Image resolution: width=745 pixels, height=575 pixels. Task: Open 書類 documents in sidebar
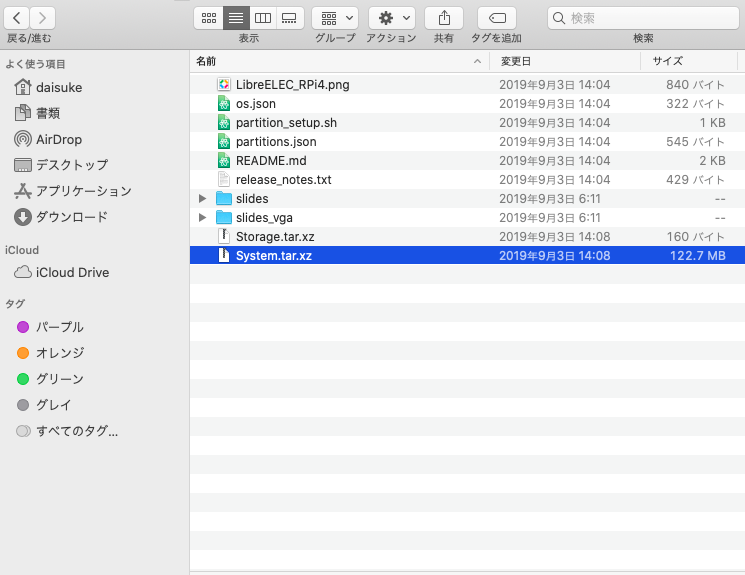coord(37,113)
